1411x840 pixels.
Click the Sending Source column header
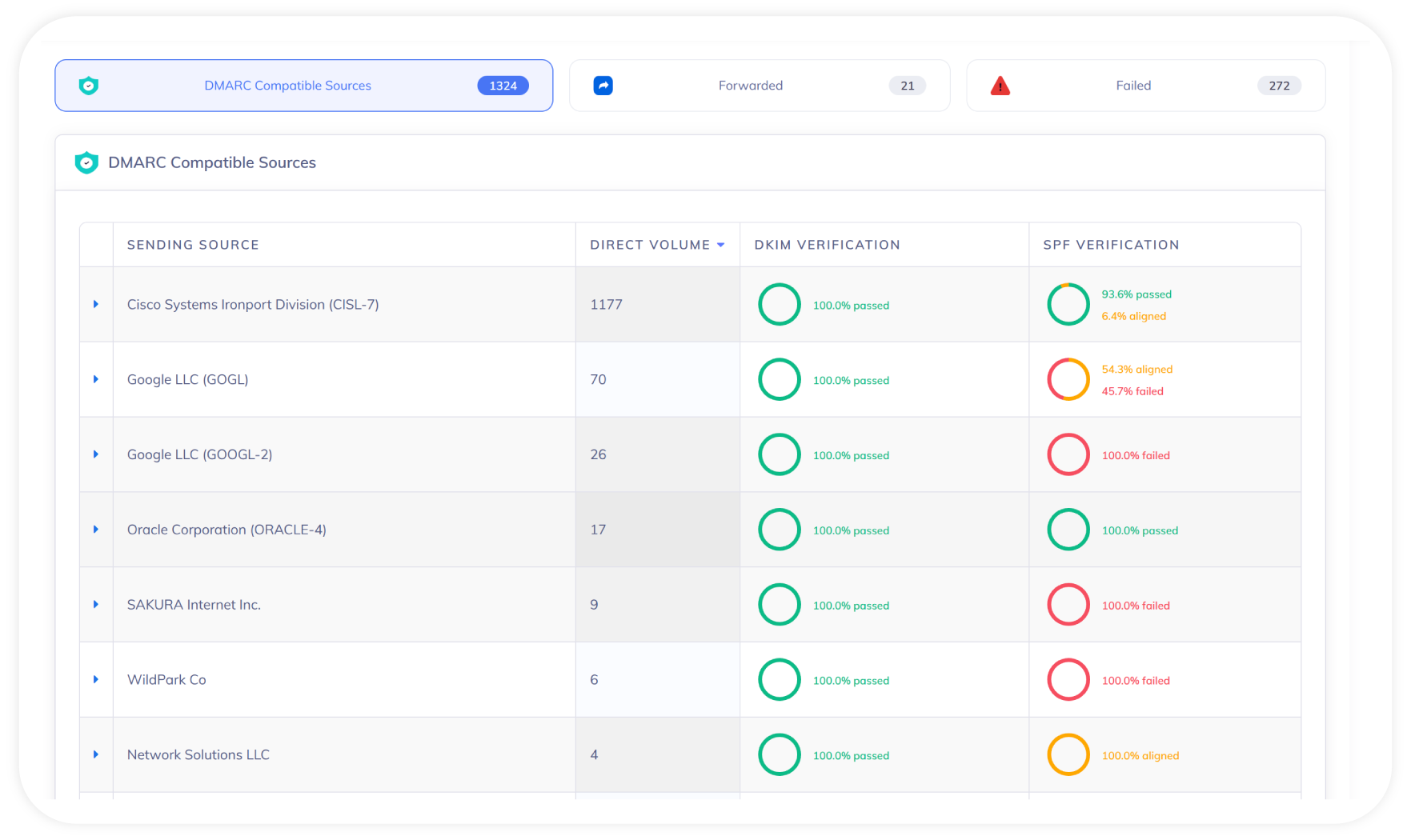click(x=193, y=245)
